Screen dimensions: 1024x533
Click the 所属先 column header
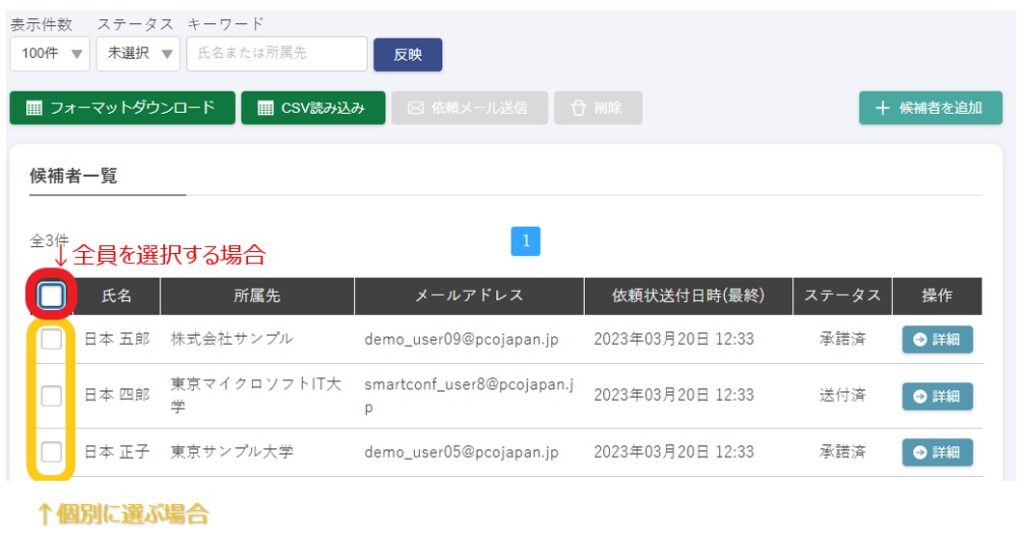point(257,296)
